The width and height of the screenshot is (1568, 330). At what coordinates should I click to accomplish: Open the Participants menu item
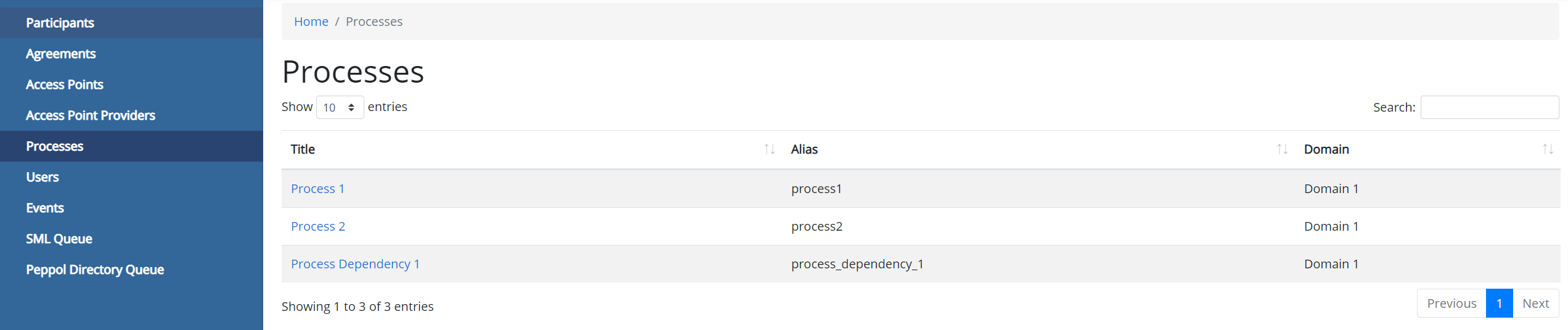pyautogui.click(x=60, y=23)
